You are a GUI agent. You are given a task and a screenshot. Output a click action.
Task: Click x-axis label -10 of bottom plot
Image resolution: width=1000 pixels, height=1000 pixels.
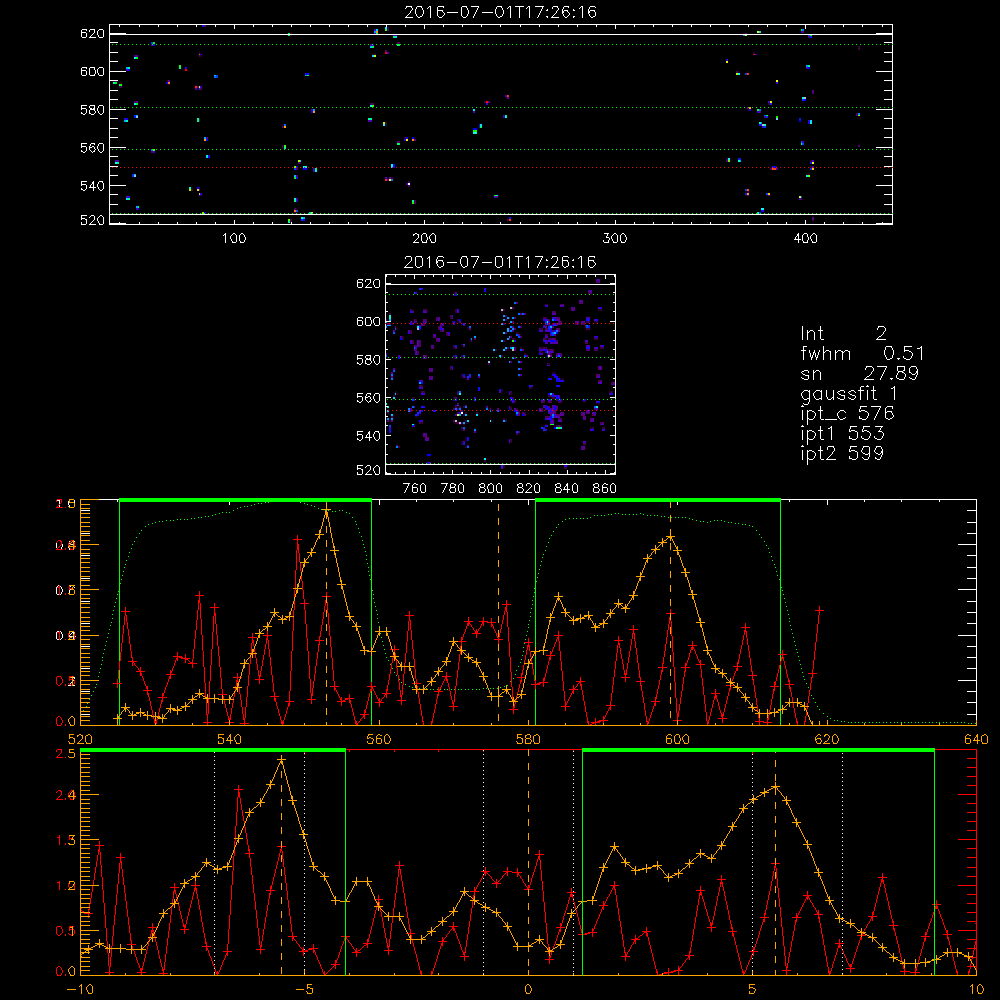tap(80, 990)
